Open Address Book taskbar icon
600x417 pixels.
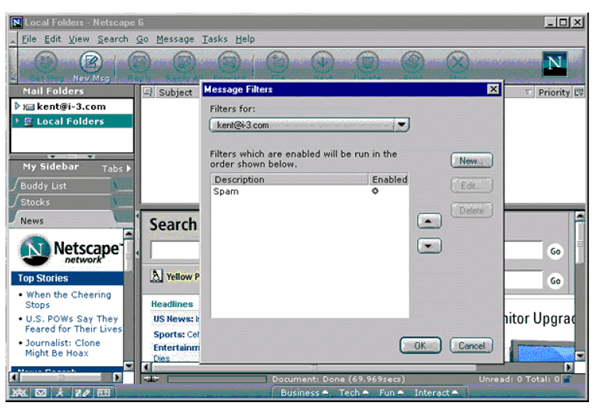tap(103, 393)
